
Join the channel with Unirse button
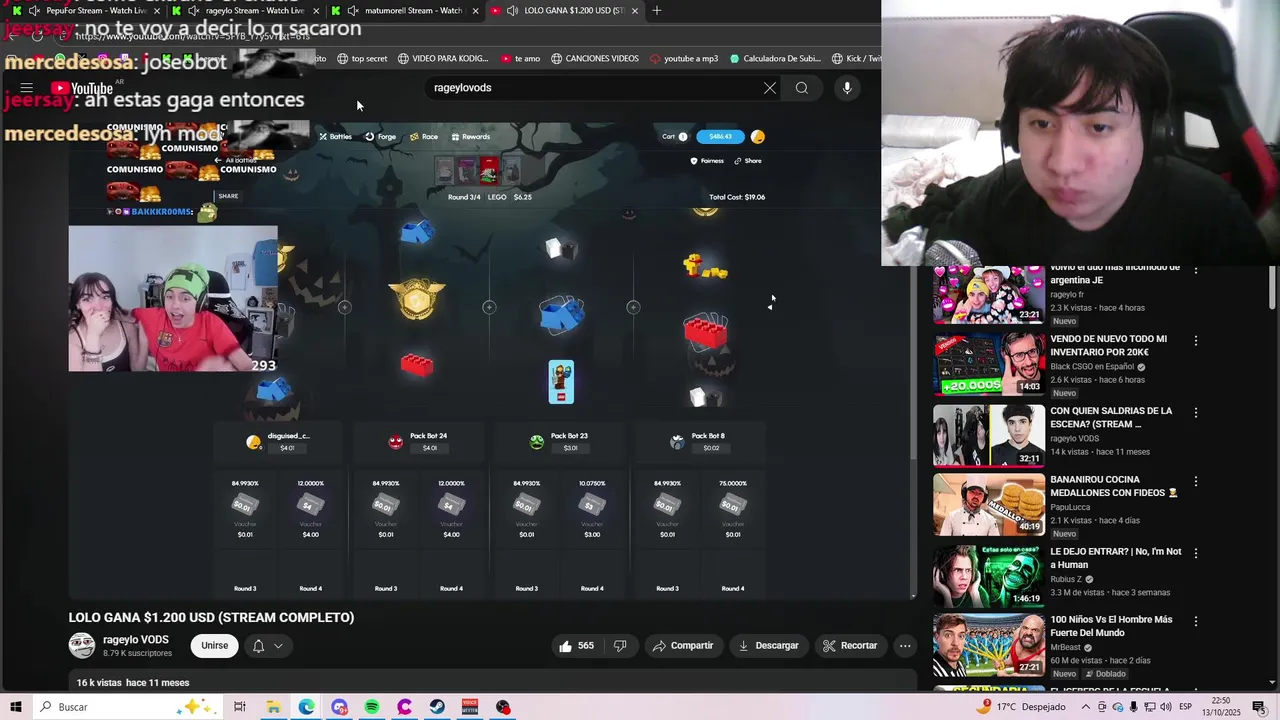215,646
